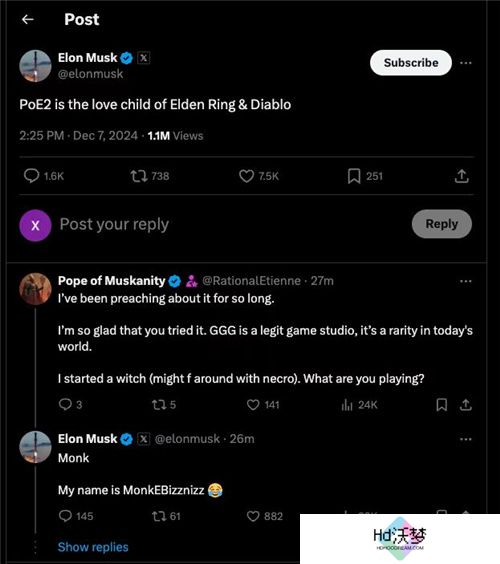This screenshot has height=564, width=500.
Task: Like Pope of Muskanity's reply with 141 likes
Action: pyautogui.click(x=253, y=405)
